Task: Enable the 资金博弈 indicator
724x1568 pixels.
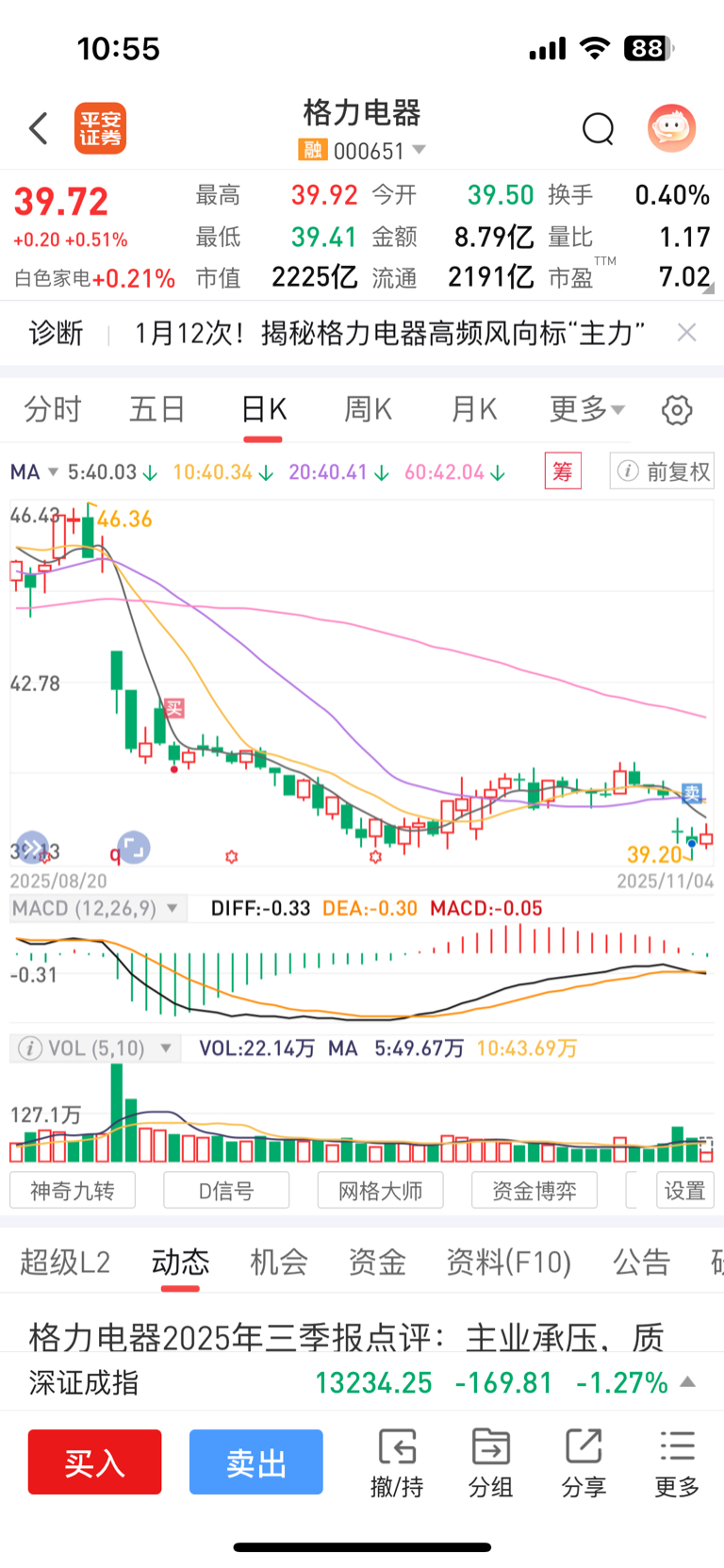Action: (535, 1191)
